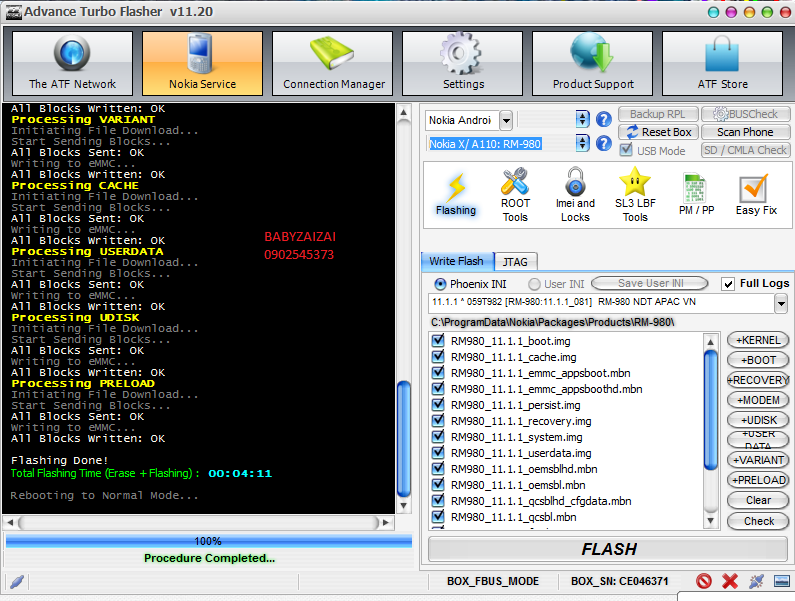Image resolution: width=795 pixels, height=601 pixels.
Task: Toggle Full Logs checkbox
Action: click(x=728, y=284)
